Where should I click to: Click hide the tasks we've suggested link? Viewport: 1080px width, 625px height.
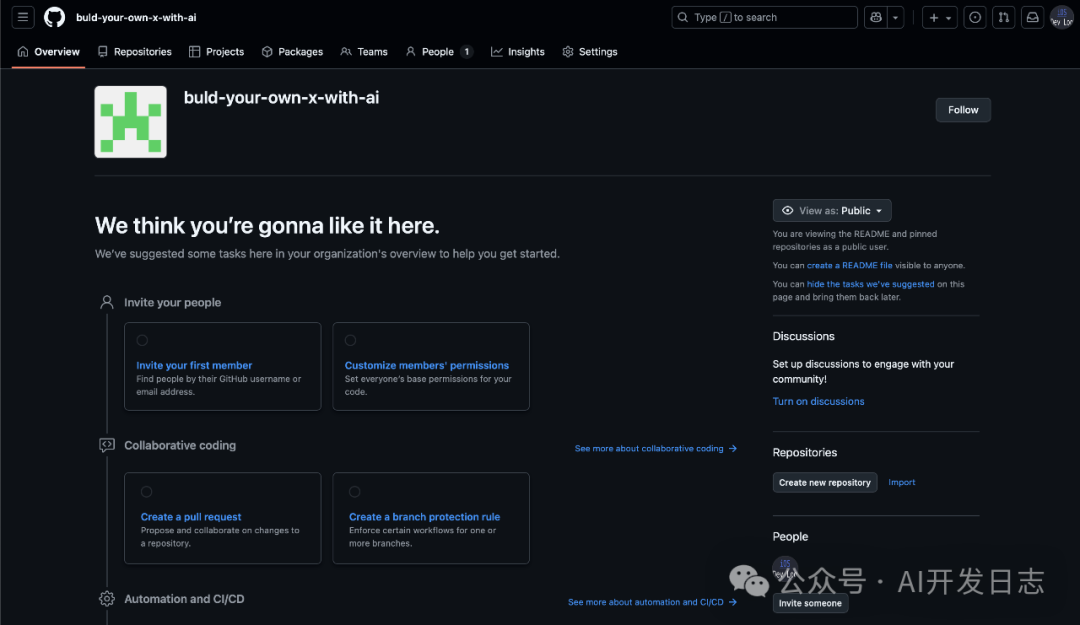[x=871, y=284]
